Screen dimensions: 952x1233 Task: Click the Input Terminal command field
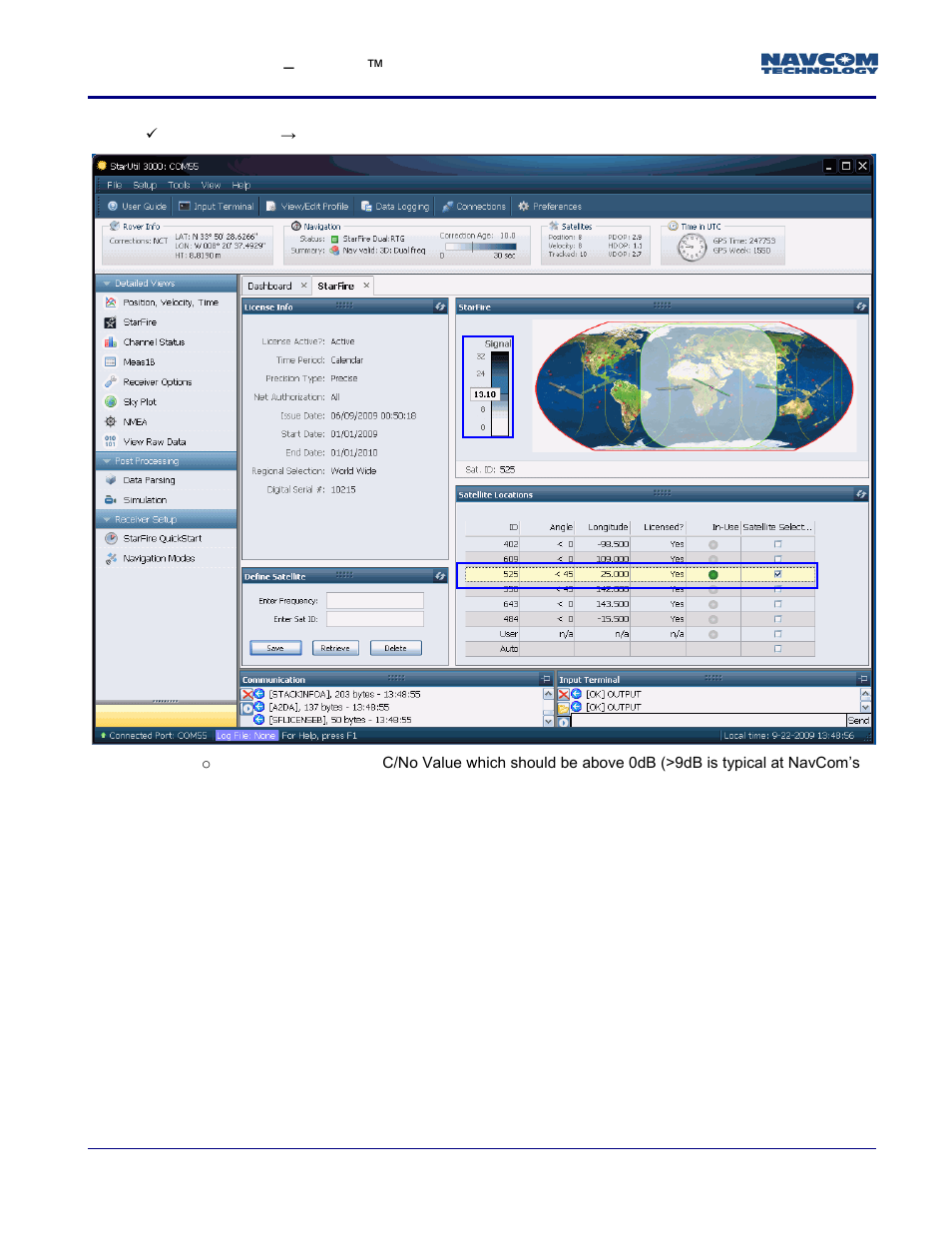(x=708, y=720)
